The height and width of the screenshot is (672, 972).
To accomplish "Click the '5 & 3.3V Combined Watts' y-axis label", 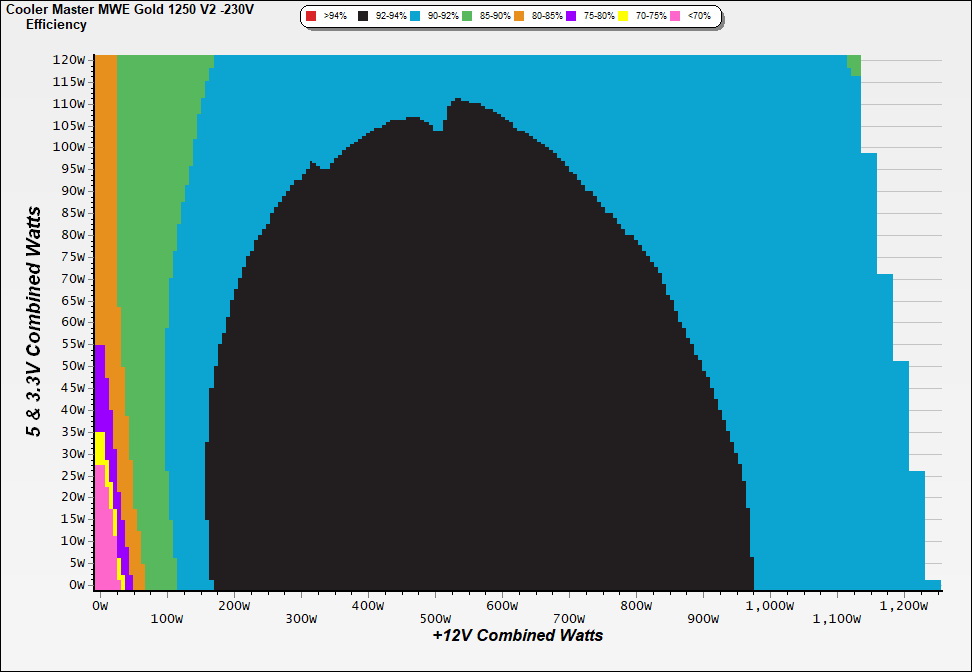I will click(34, 321).
